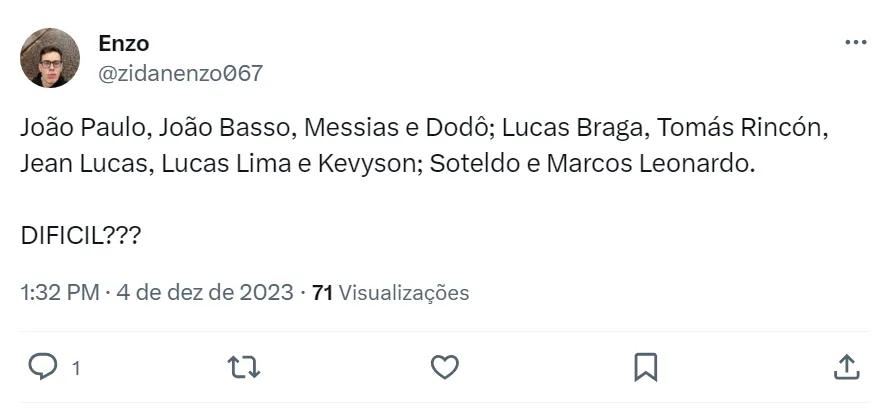Click the @zidanenzo067 handle

click(x=180, y=73)
